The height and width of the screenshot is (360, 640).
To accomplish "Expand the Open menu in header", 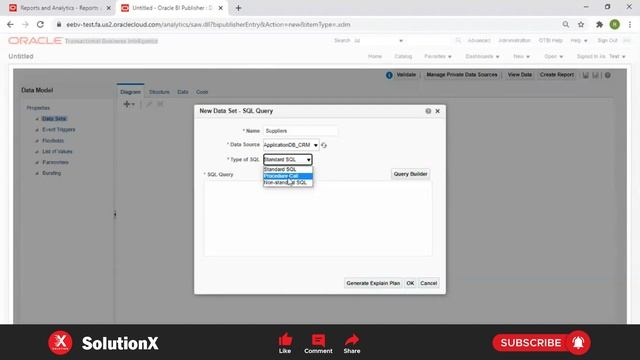I will [x=553, y=56].
